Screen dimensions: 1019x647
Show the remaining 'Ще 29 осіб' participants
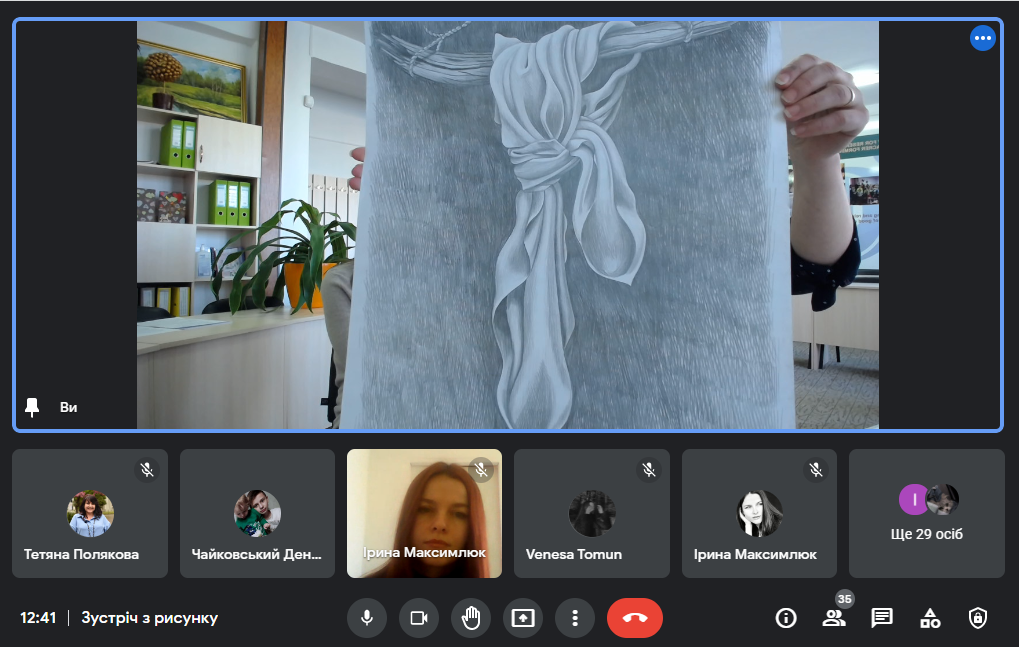pyautogui.click(x=927, y=513)
